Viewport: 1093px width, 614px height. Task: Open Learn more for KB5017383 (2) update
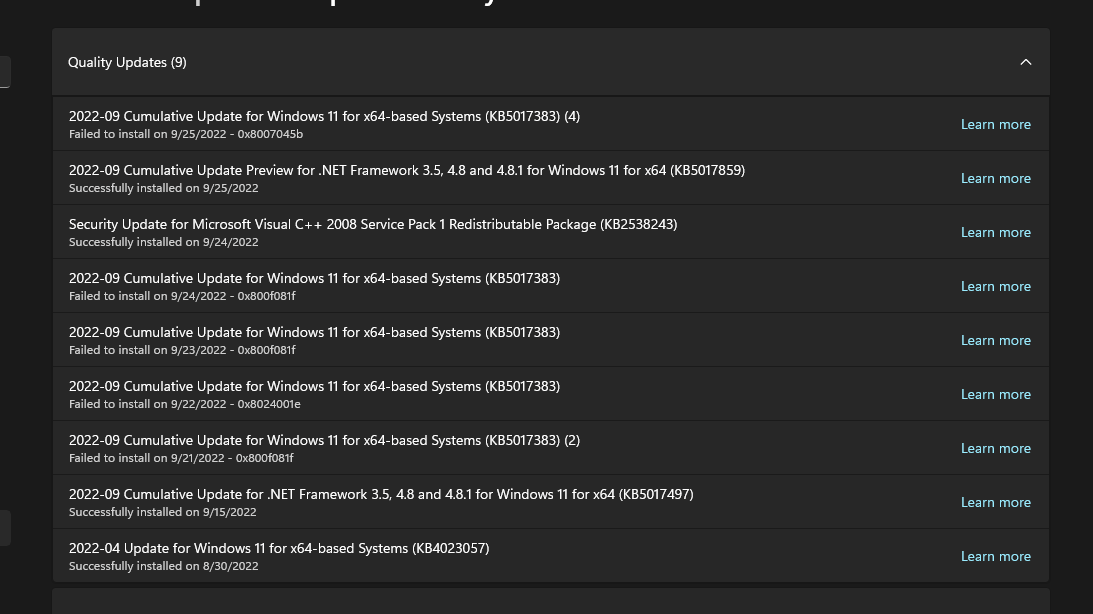pyautogui.click(x=995, y=448)
